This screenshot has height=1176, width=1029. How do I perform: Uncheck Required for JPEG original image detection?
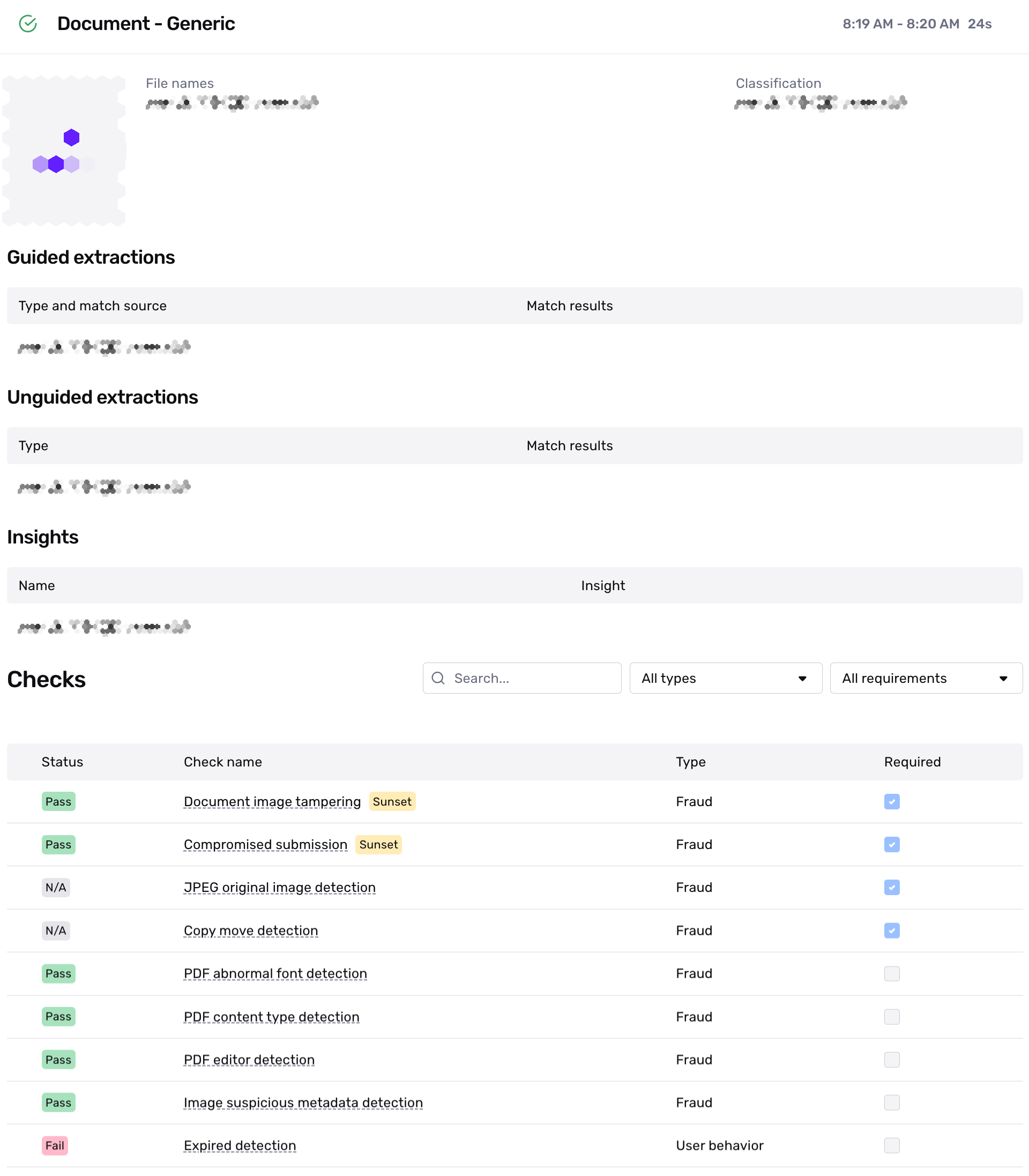pyautogui.click(x=891, y=887)
